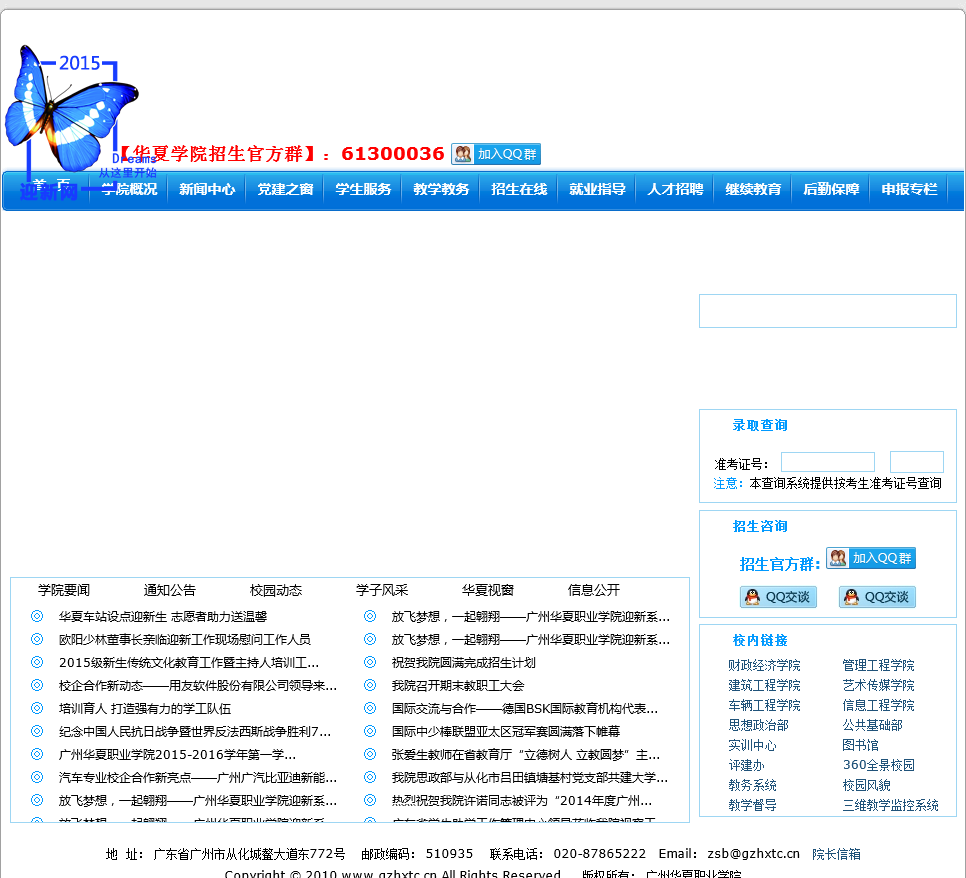Click bullet icon beside 培训育人 news item
This screenshot has width=966, height=878.
pyautogui.click(x=37, y=708)
